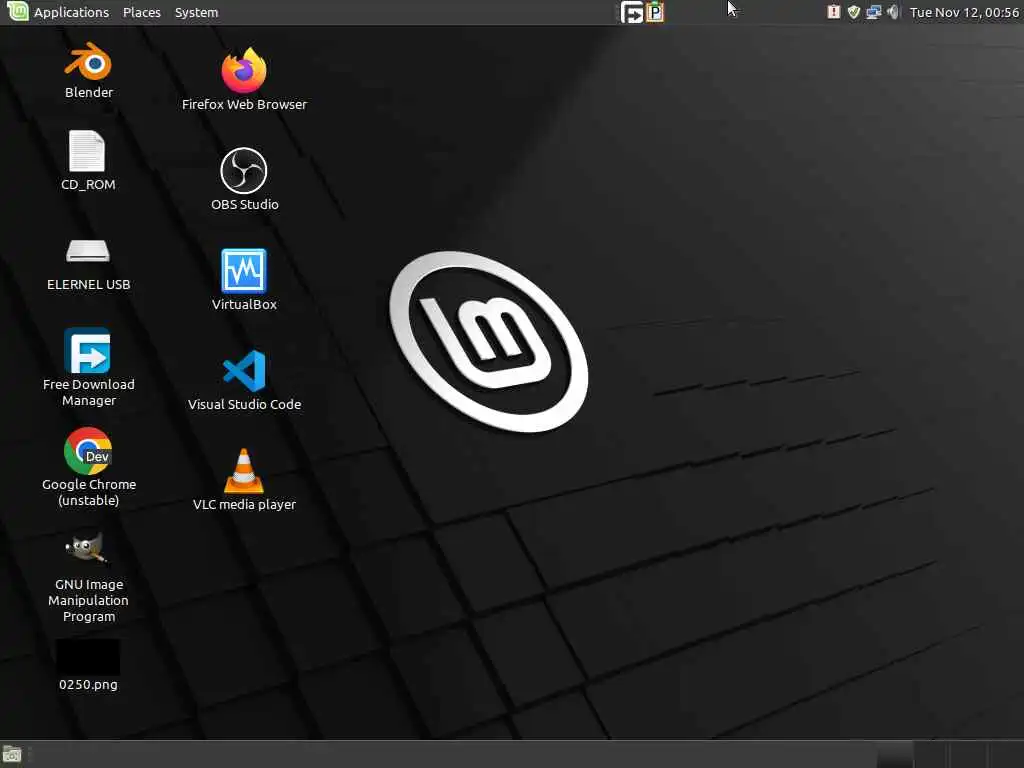Launch Free Download Manager from desktop
Viewport: 1024px width, 768px height.
(x=88, y=351)
